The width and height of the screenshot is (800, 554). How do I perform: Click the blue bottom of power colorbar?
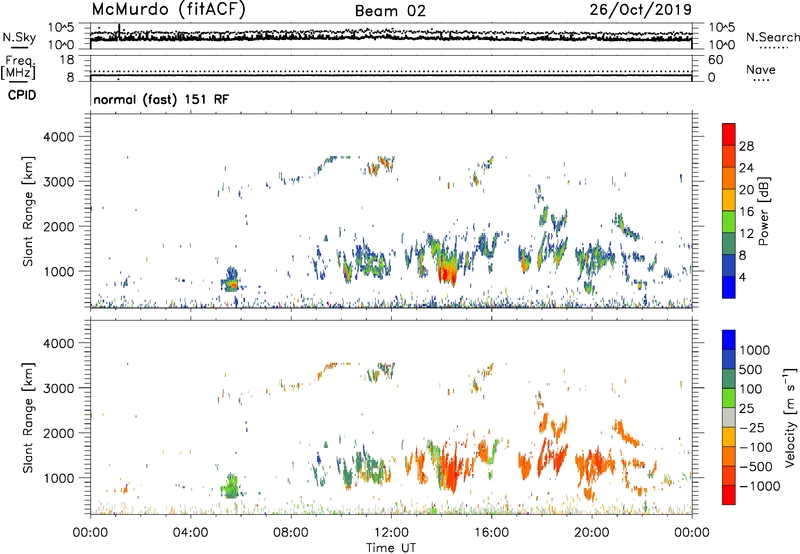729,287
